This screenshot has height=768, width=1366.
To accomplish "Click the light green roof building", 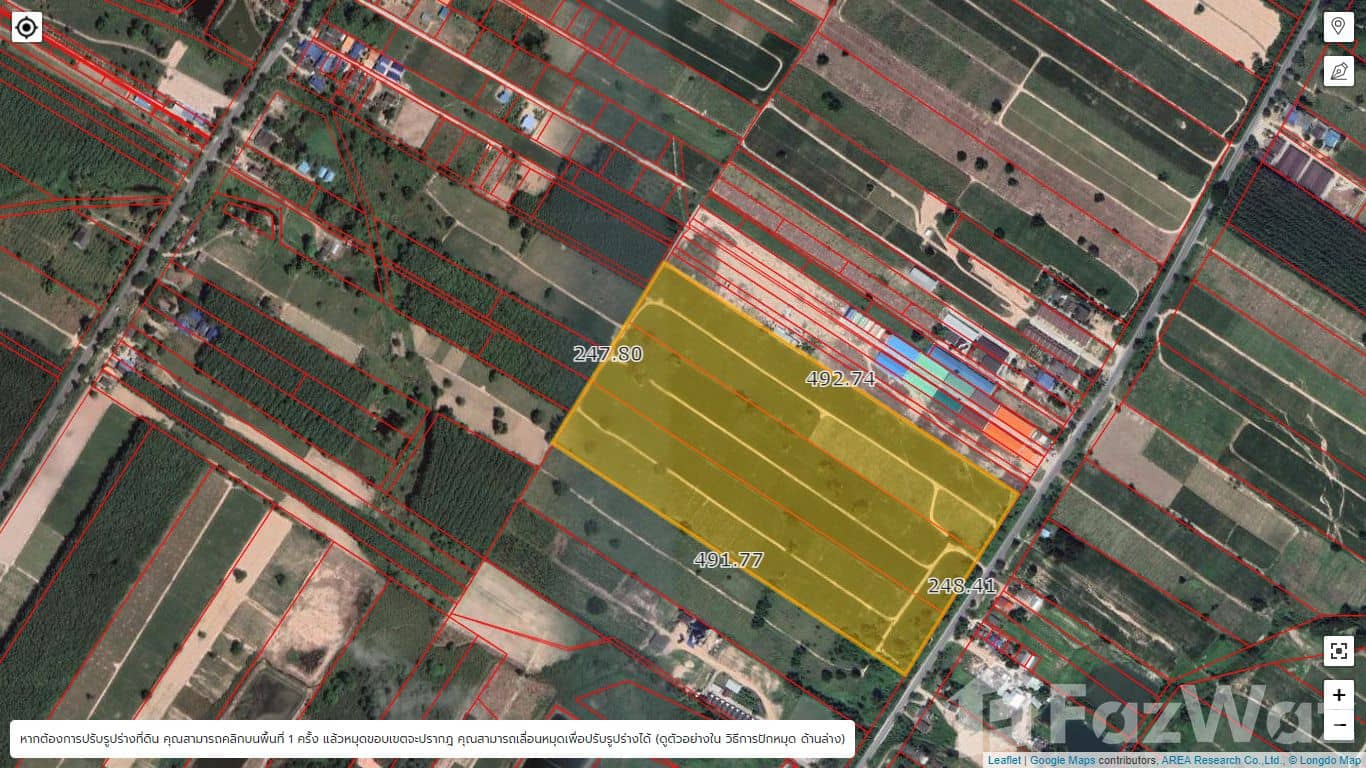I will click(x=931, y=367).
